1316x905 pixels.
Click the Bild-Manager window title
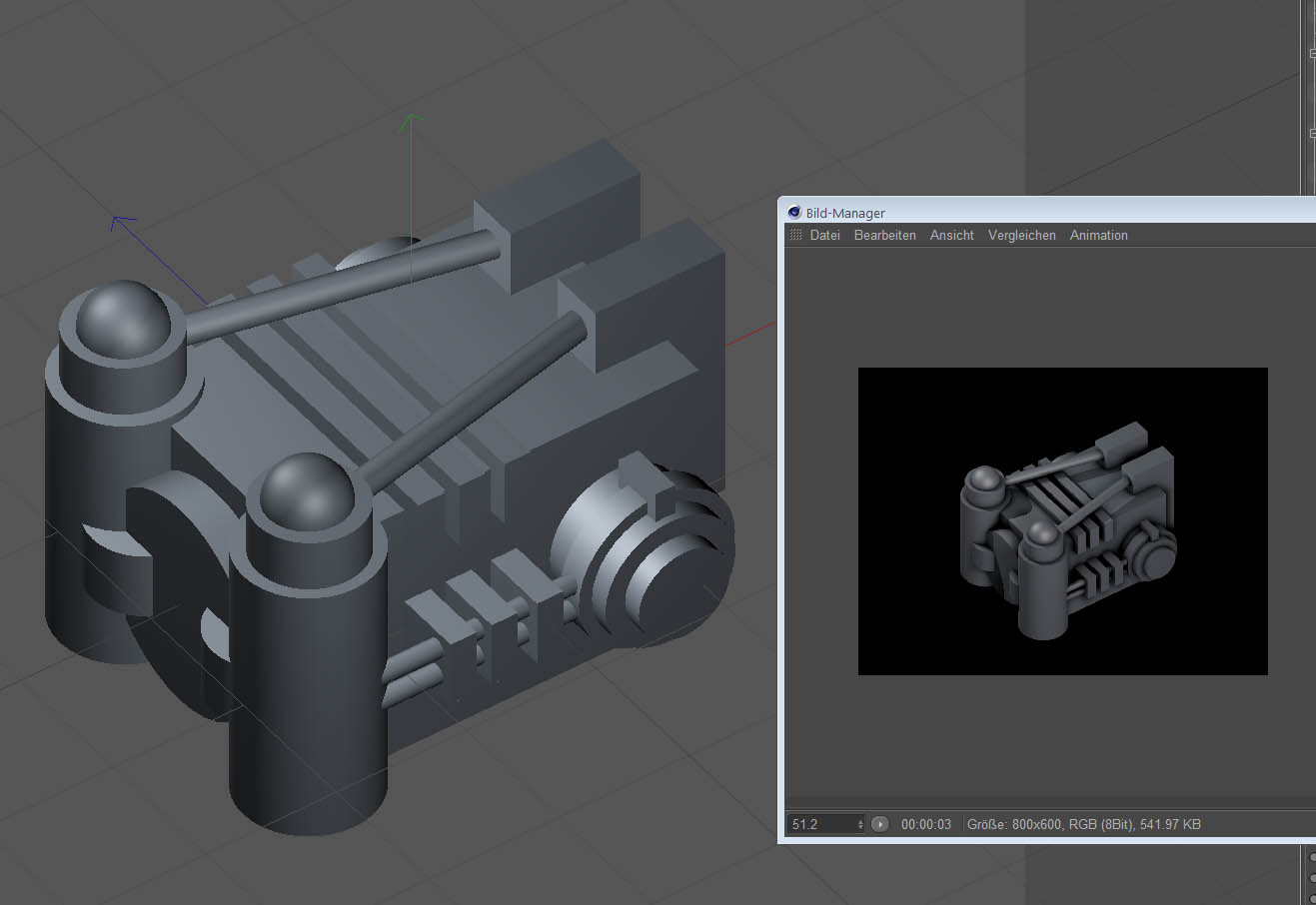pos(845,213)
